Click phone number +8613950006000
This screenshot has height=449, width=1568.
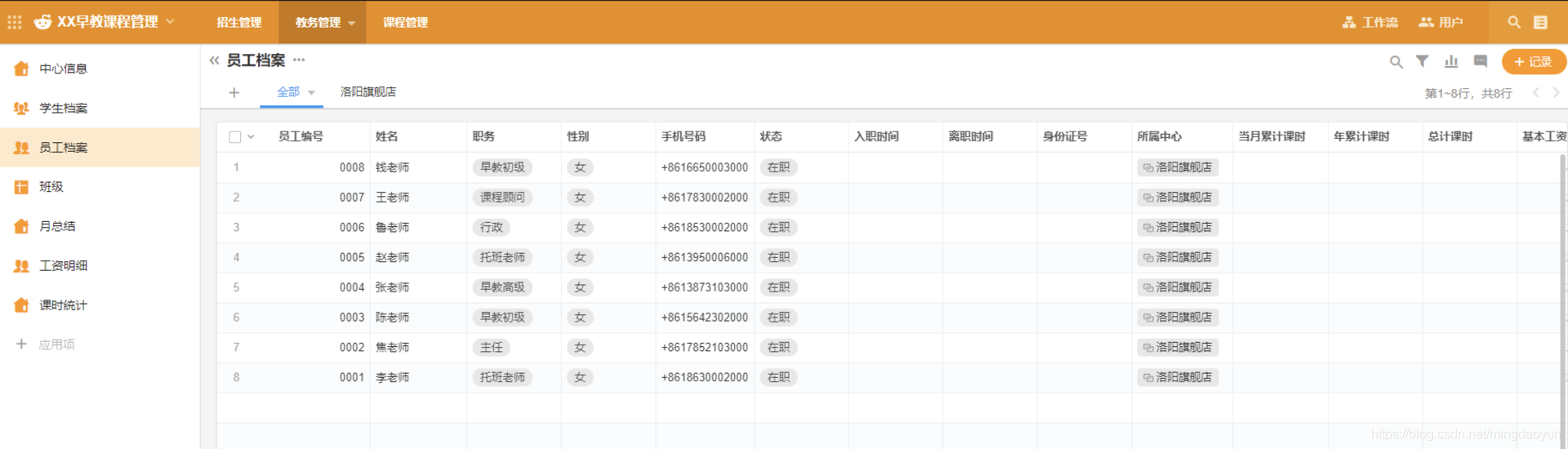(705, 257)
